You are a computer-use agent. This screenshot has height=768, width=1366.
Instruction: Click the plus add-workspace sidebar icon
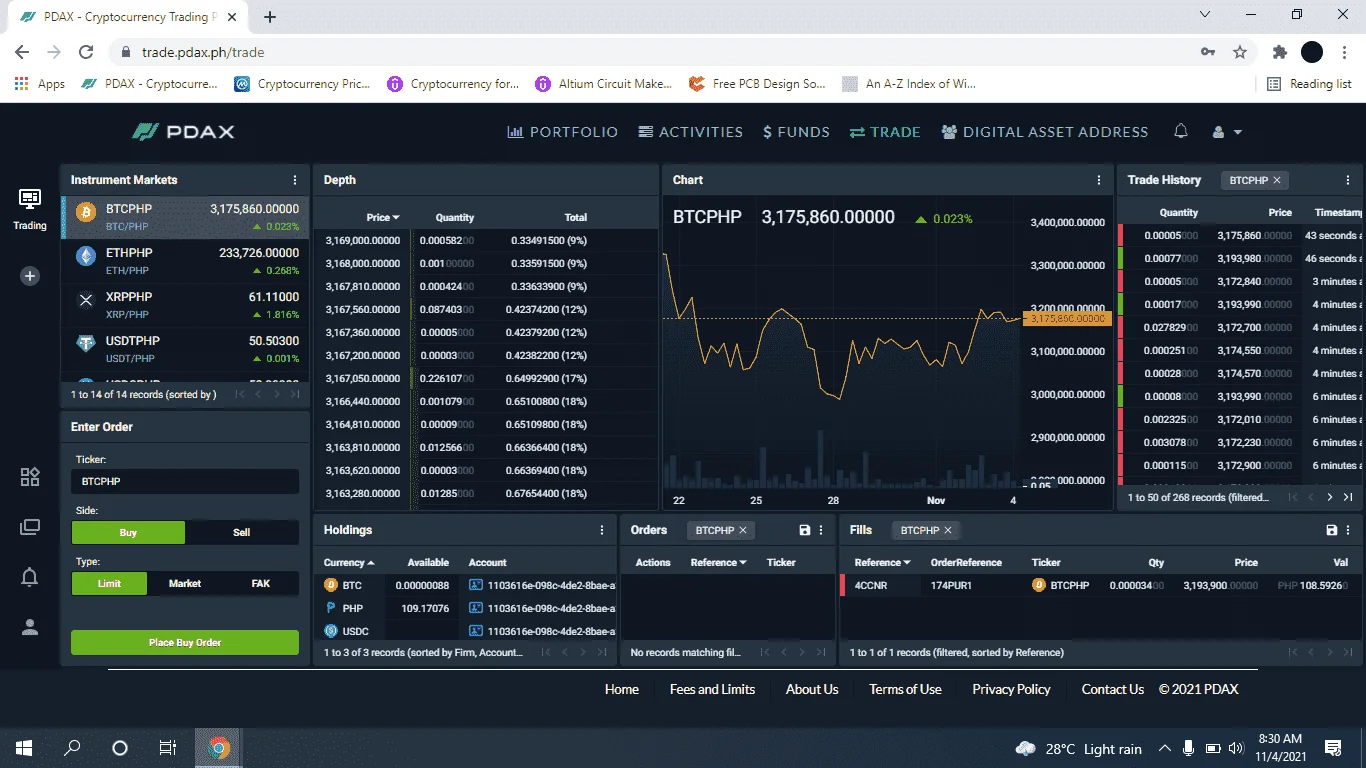tap(30, 276)
